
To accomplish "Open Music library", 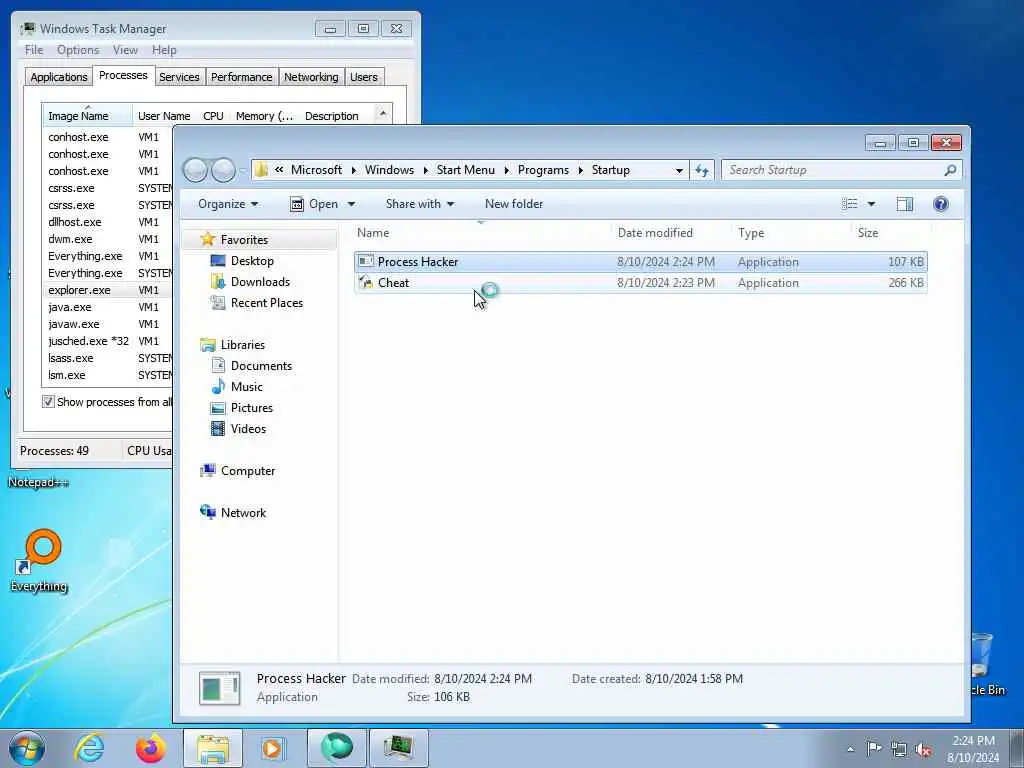I will (x=246, y=387).
